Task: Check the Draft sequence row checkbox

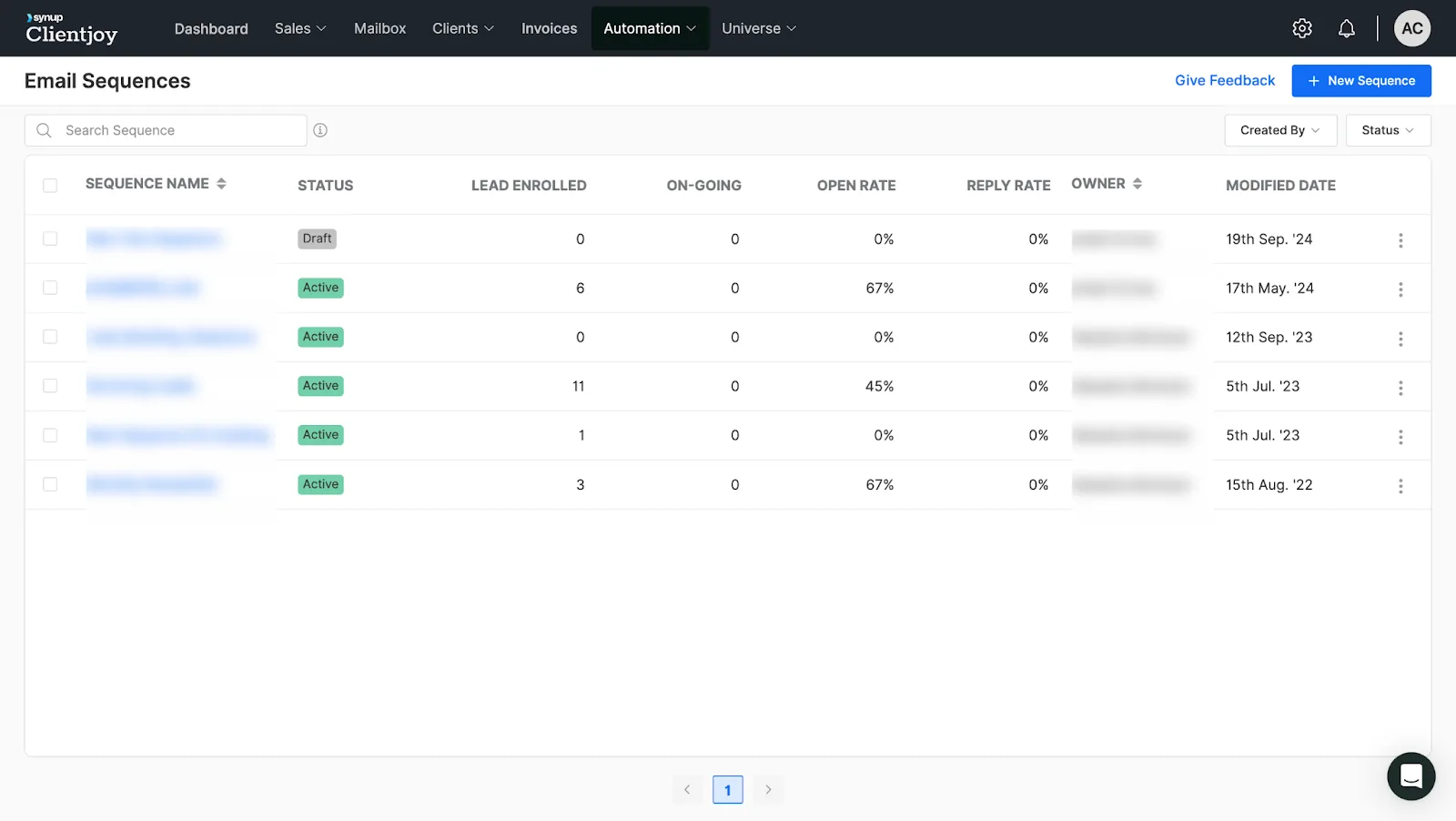Action: 50,238
